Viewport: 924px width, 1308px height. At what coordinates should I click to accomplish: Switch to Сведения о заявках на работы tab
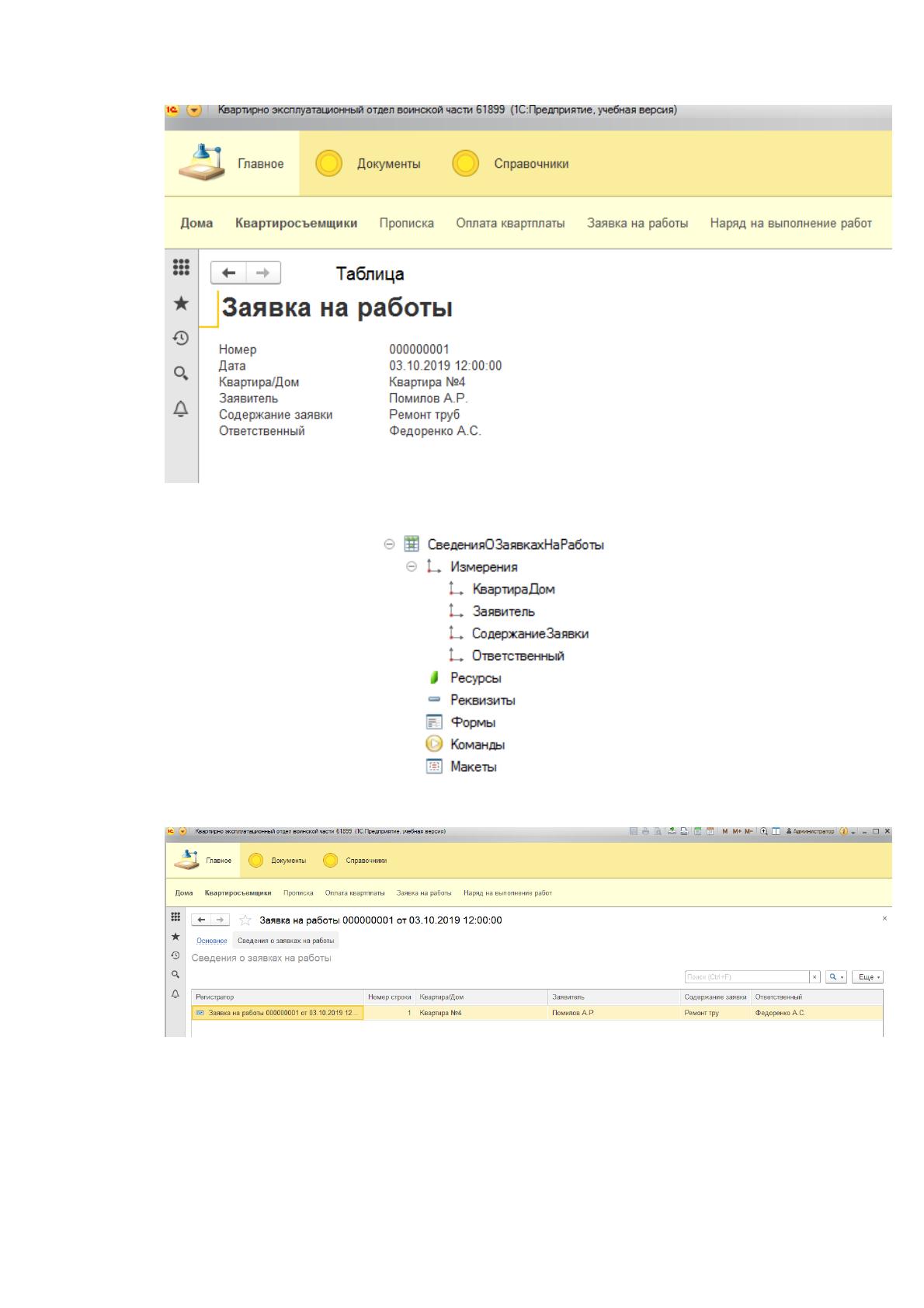286,941
